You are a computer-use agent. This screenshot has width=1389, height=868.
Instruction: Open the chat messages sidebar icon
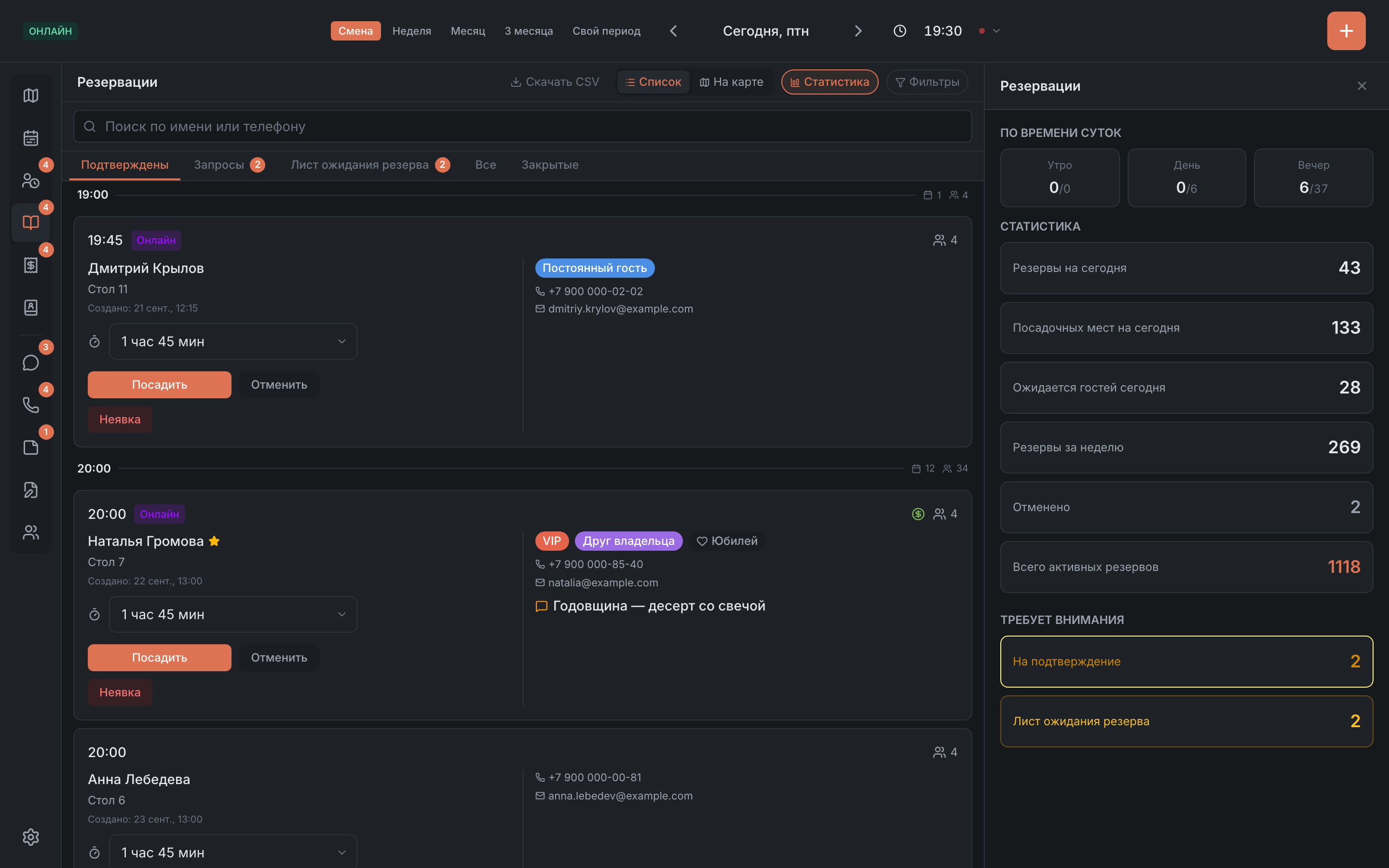click(30, 363)
